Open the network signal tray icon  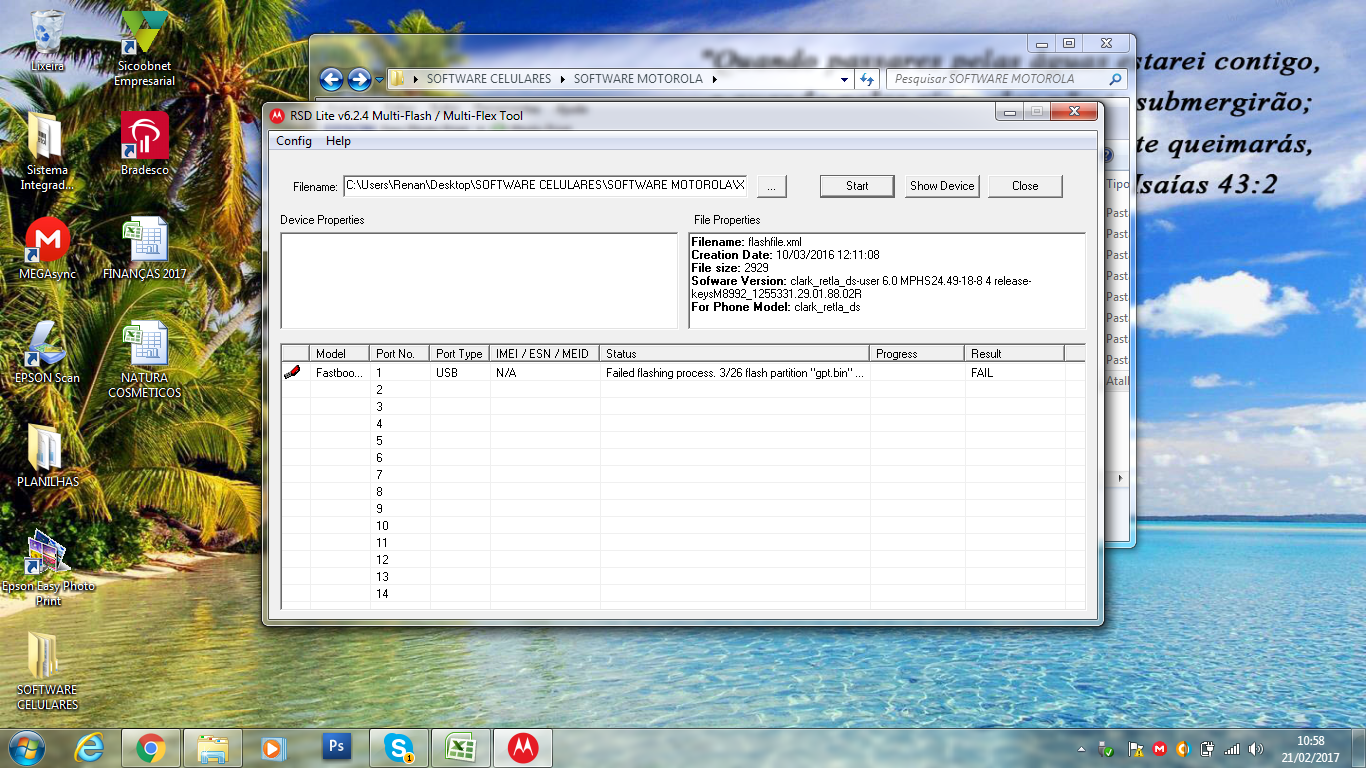(x=1232, y=748)
